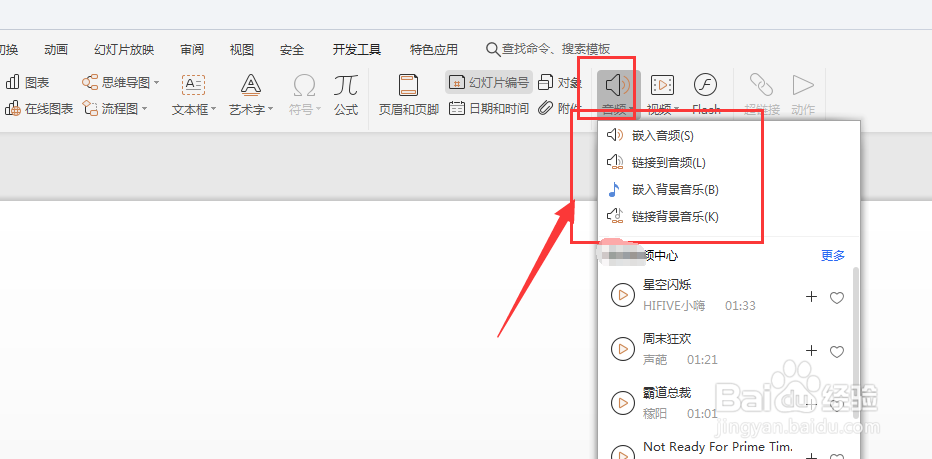This screenshot has width=932, height=459.
Task: Insert an online chart via 在线图表
Action: click(39, 109)
